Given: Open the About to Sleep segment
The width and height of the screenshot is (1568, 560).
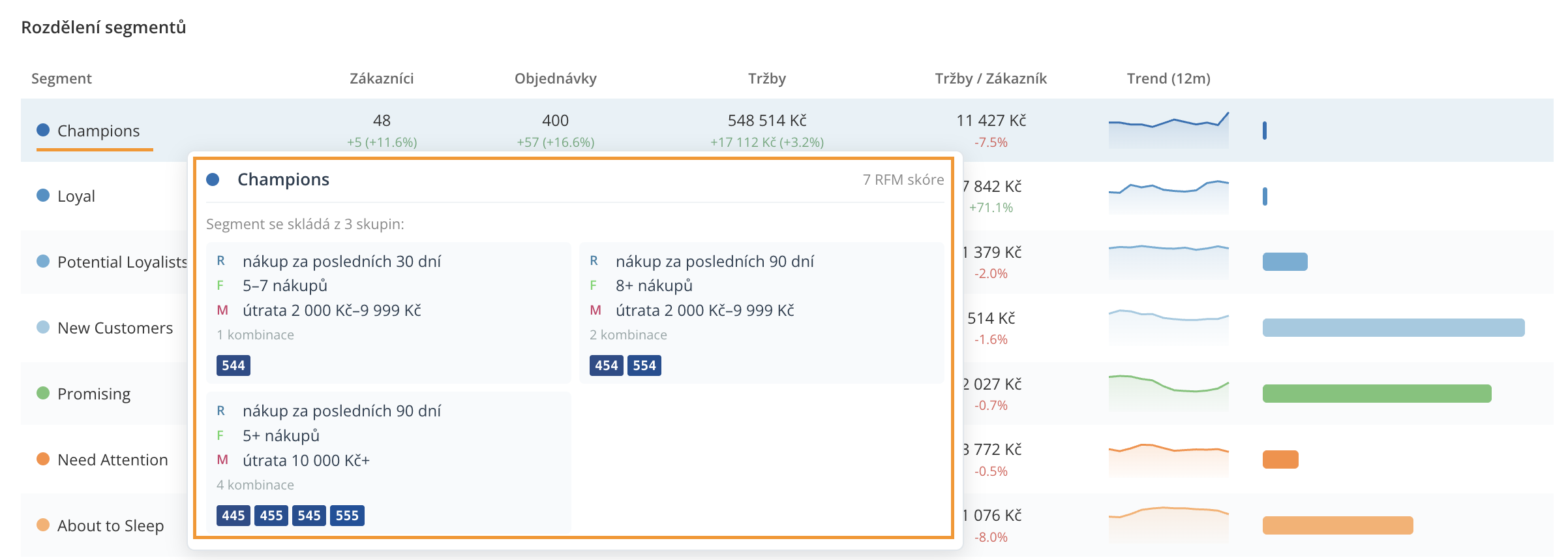Looking at the screenshot, I should coord(111,525).
